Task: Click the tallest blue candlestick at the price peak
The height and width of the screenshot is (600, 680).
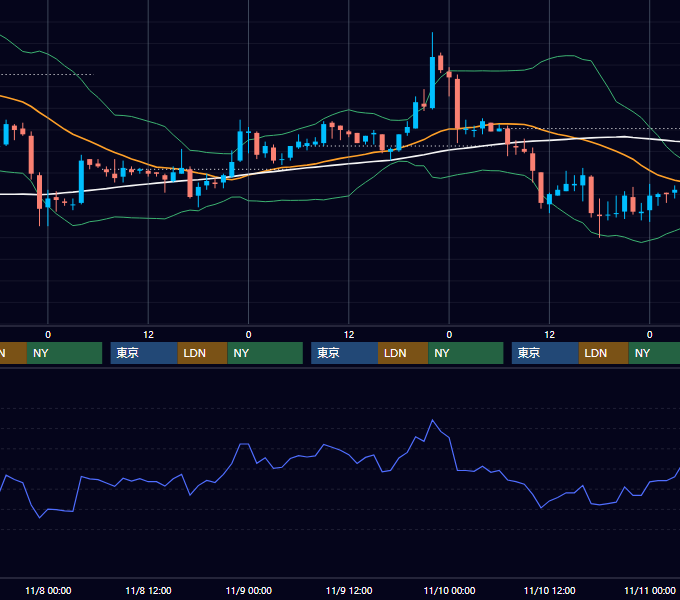Action: tap(432, 82)
